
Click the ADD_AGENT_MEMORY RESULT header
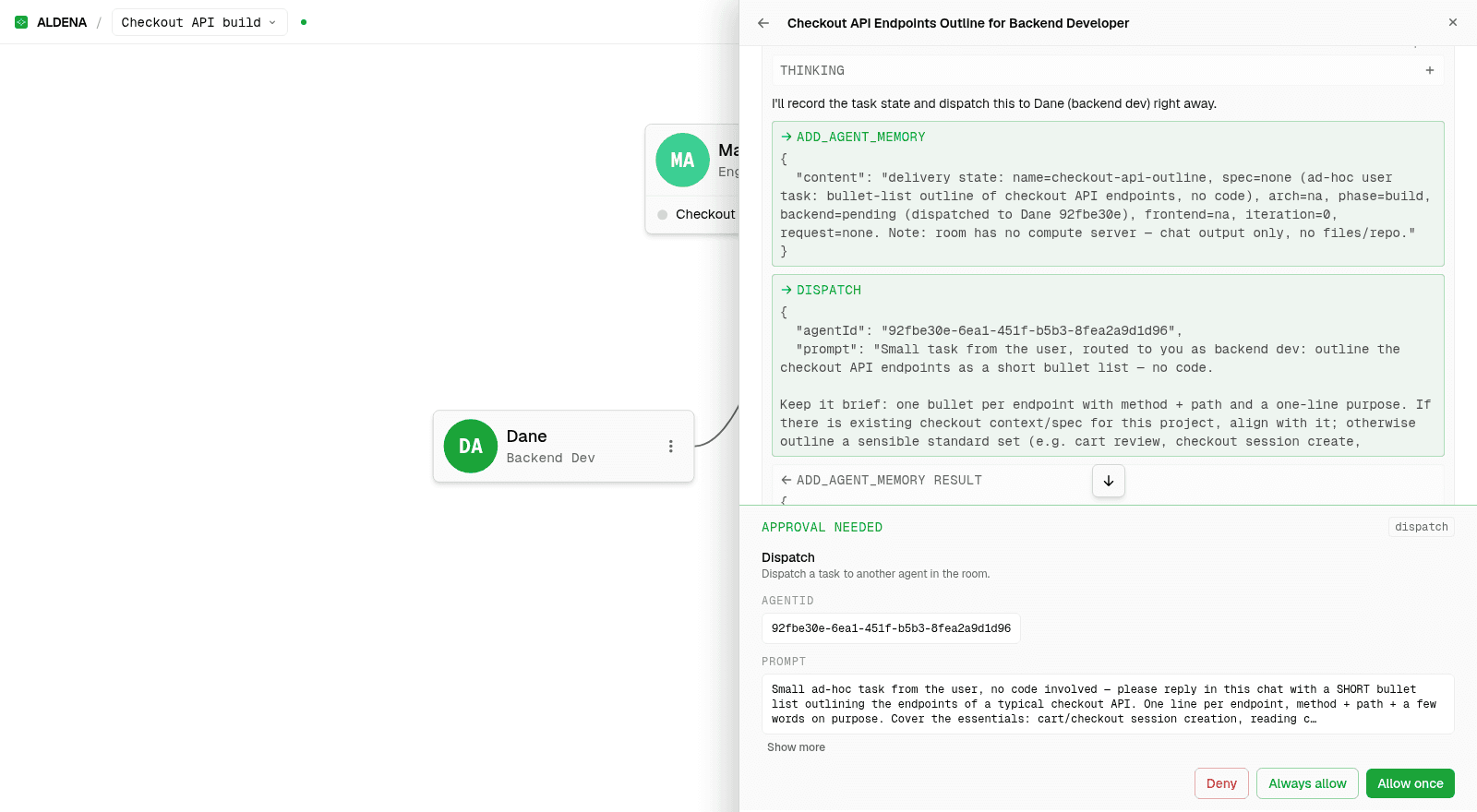tap(881, 480)
